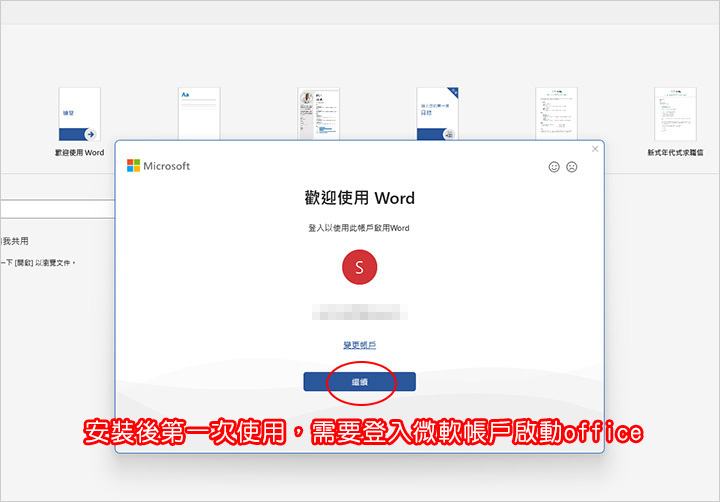
Task: Click the 新式年代式求職信 template label
Action: pos(675,152)
